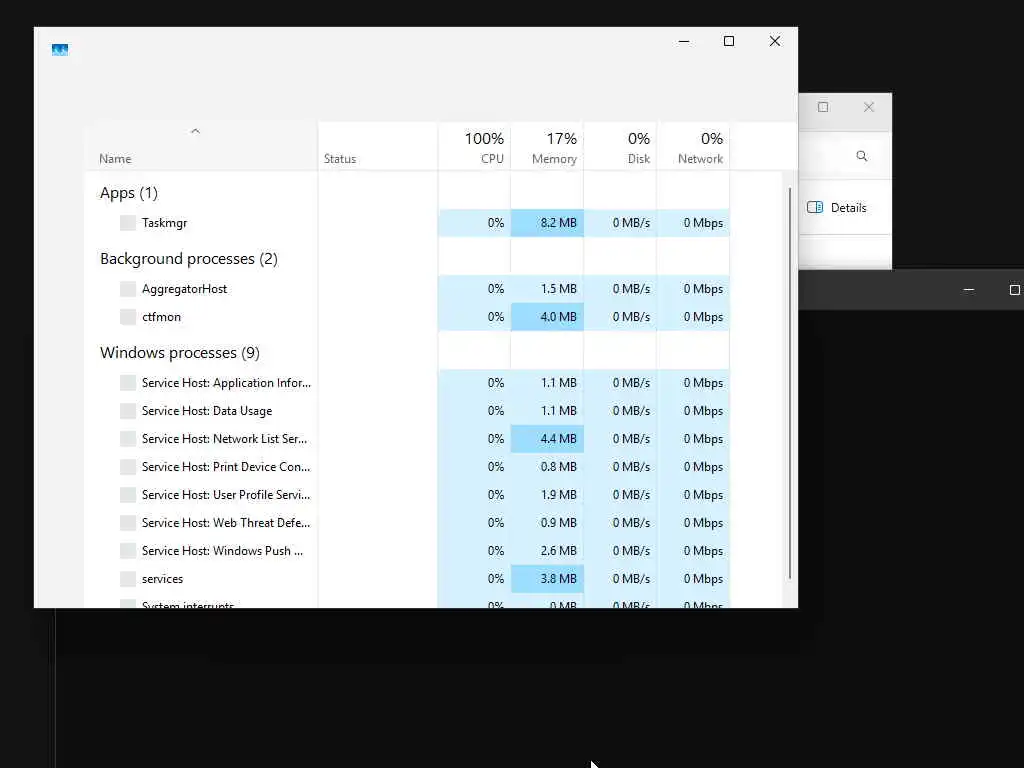This screenshot has width=1024, height=768.
Task: Click the 1.9 MB memory cell
Action: click(547, 495)
